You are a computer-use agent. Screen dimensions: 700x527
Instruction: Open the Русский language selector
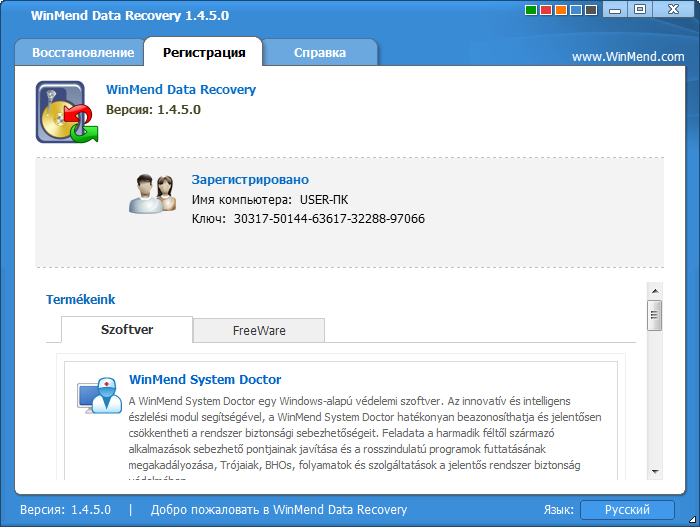tap(627, 510)
